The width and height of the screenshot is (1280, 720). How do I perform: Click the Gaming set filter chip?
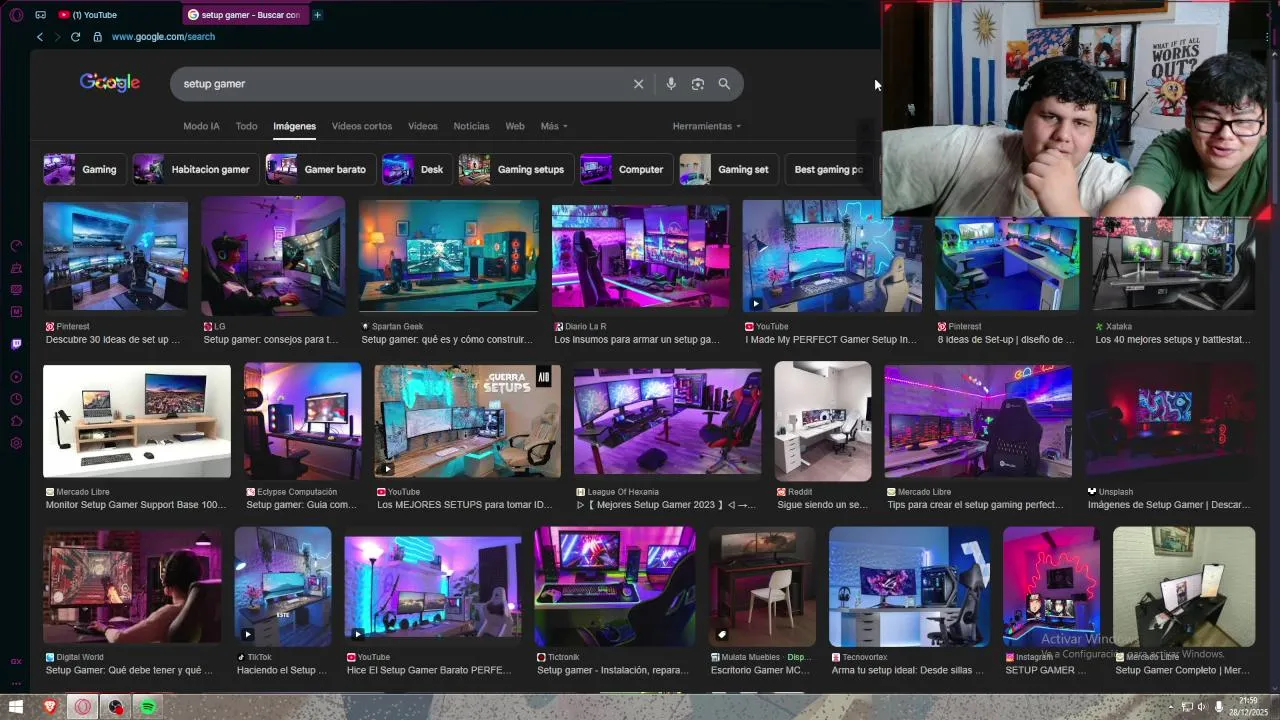point(729,169)
